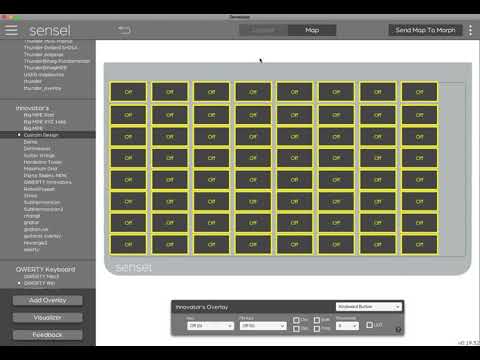The width and height of the screenshot is (480, 360).
Task: Click Send Map To Morph button
Action: tap(425, 30)
